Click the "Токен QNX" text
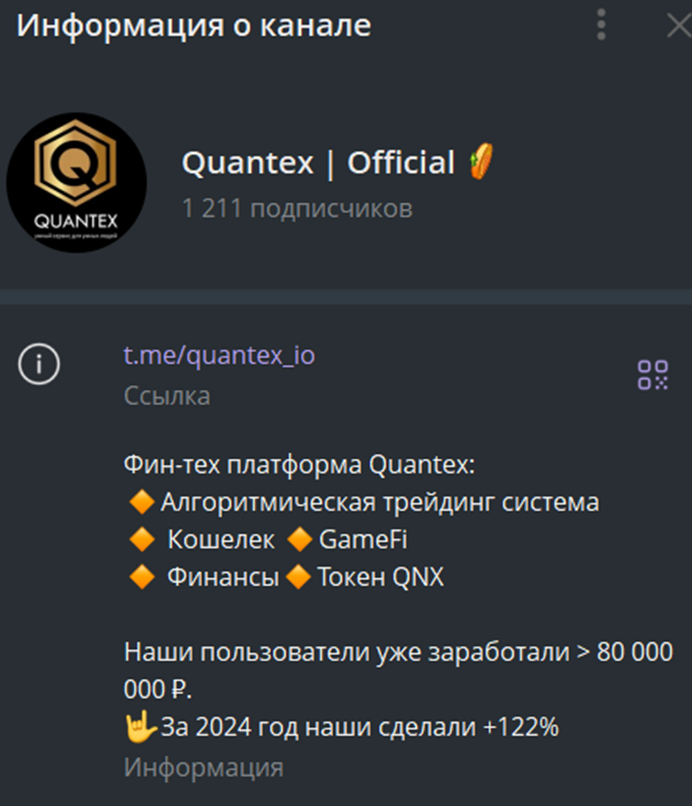This screenshot has height=806, width=692. click(381, 578)
